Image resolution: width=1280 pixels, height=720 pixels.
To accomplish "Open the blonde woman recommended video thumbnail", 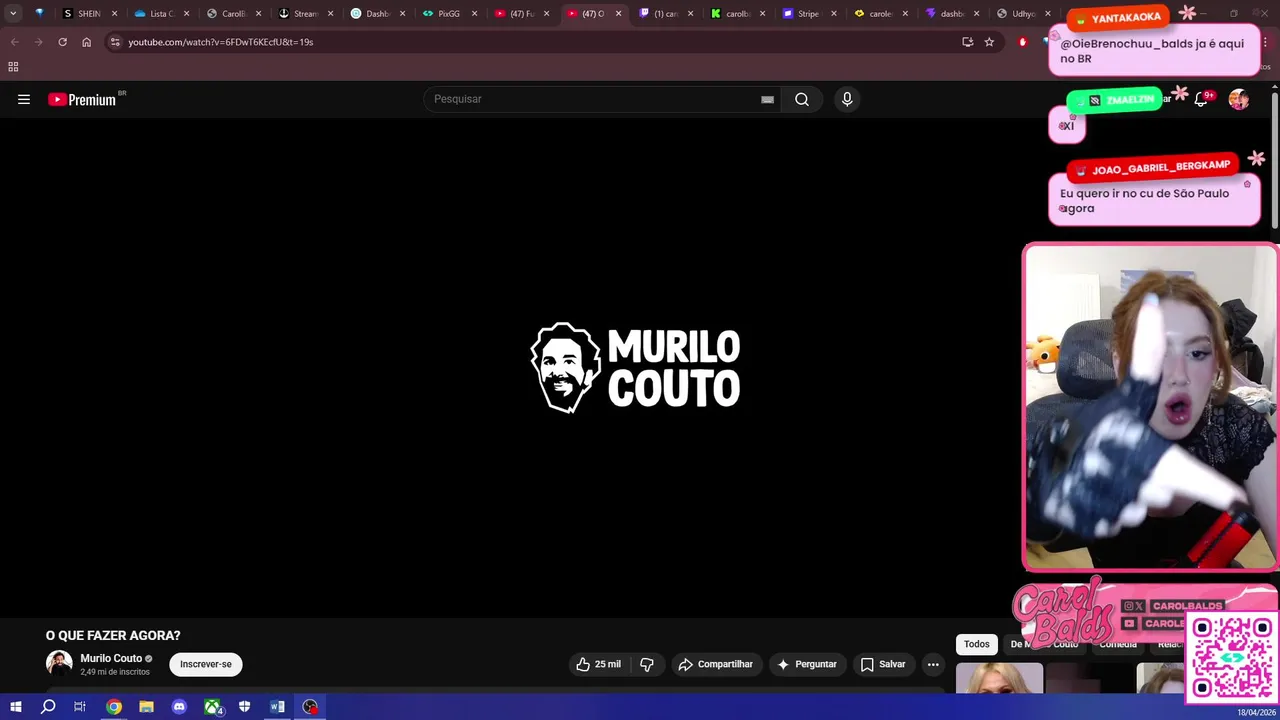I will [x=999, y=678].
